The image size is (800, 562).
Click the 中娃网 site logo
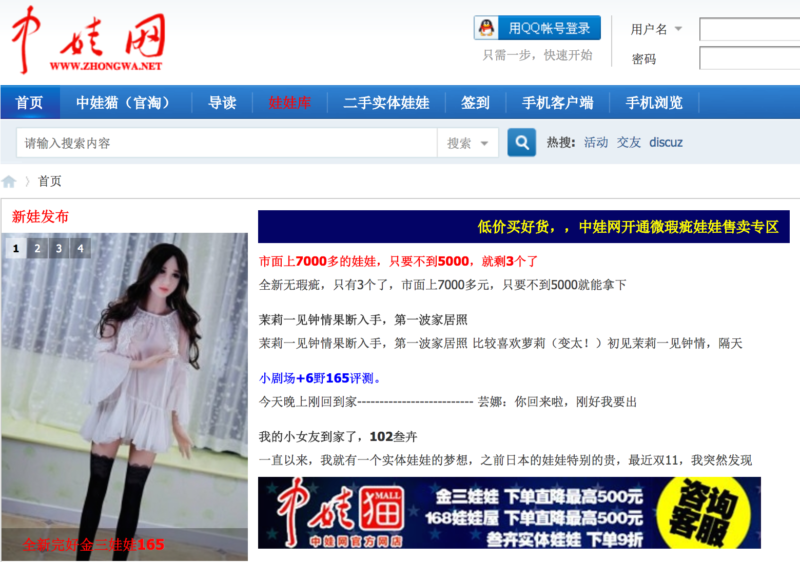88,40
